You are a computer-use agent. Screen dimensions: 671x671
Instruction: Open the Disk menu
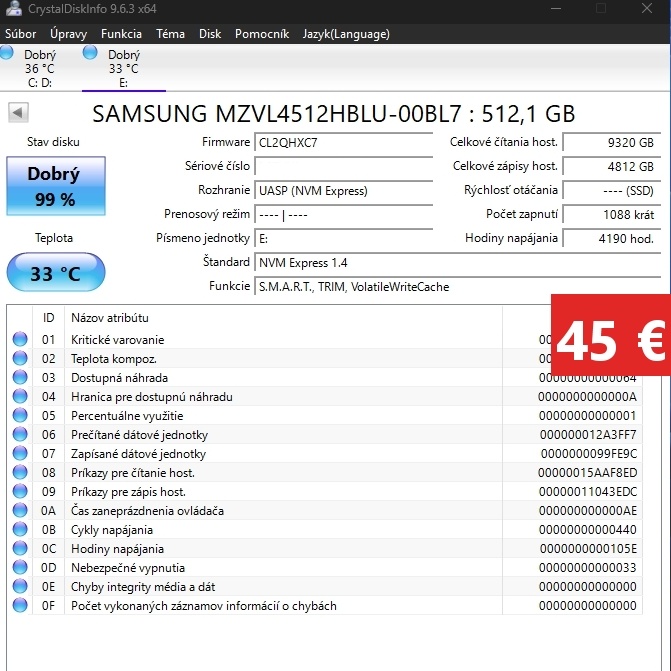pyautogui.click(x=210, y=34)
